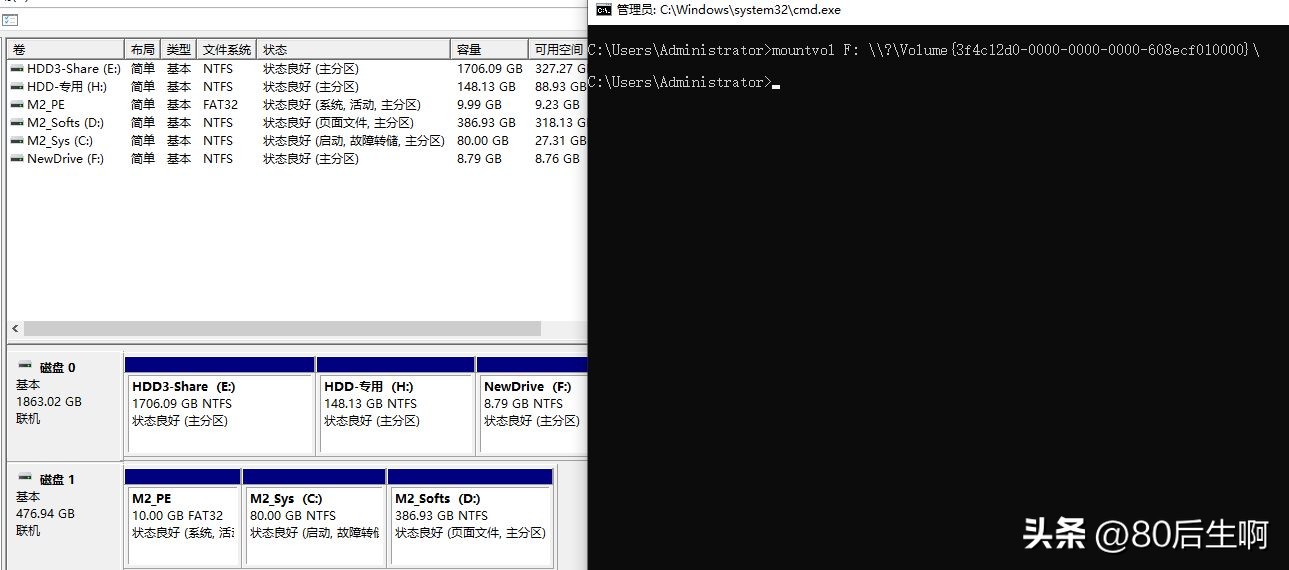Click the drive icon beside HDD3-Share (E:) row

[x=16, y=69]
